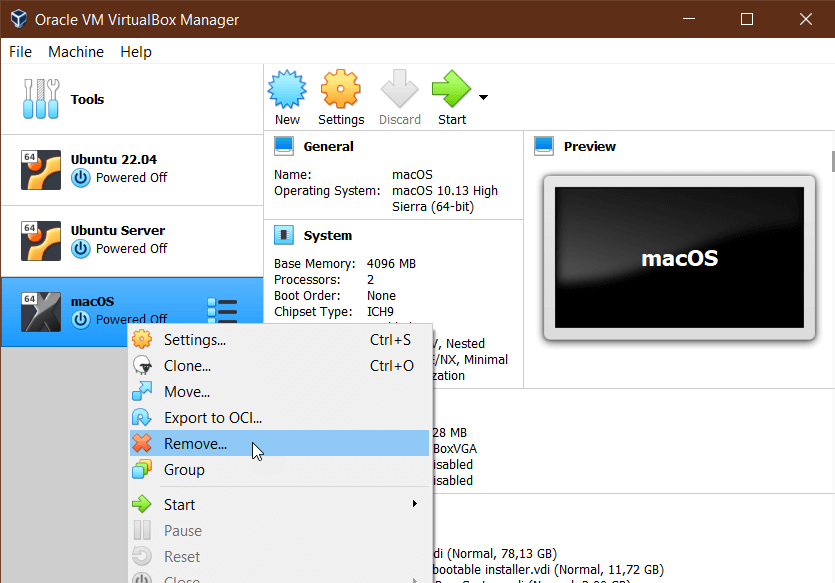Click the red X Remove icon
Viewport: 835px width, 583px height.
click(x=142, y=443)
